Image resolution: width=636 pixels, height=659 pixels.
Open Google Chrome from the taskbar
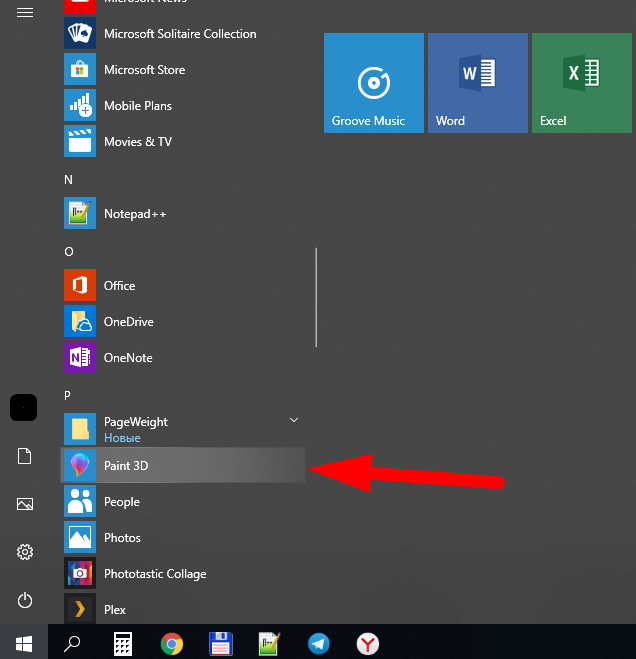172,643
